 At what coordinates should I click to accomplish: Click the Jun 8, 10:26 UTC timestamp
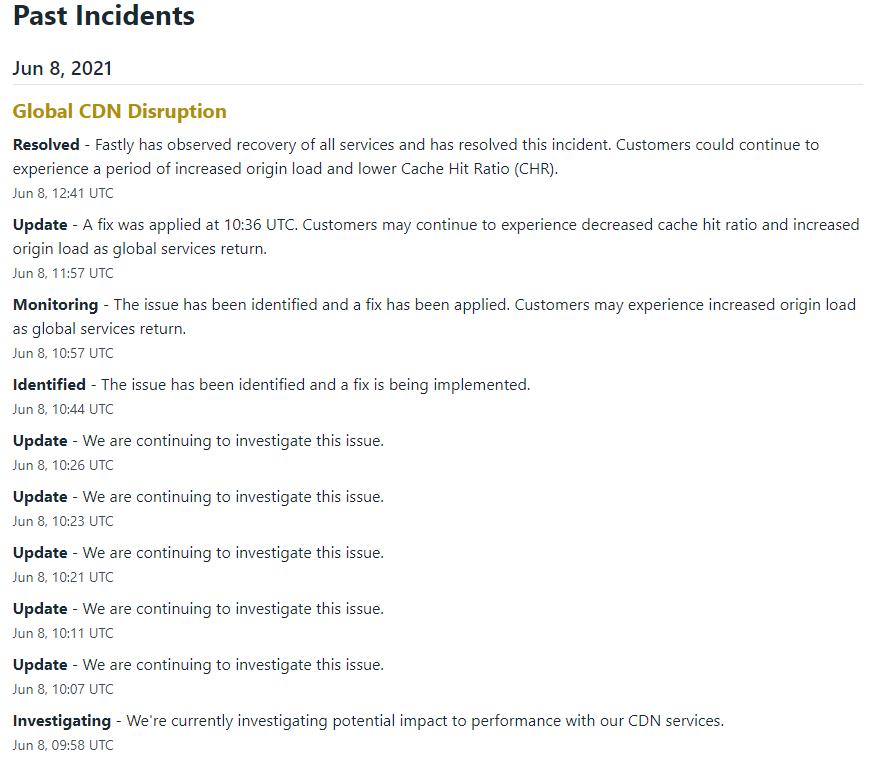click(x=63, y=465)
